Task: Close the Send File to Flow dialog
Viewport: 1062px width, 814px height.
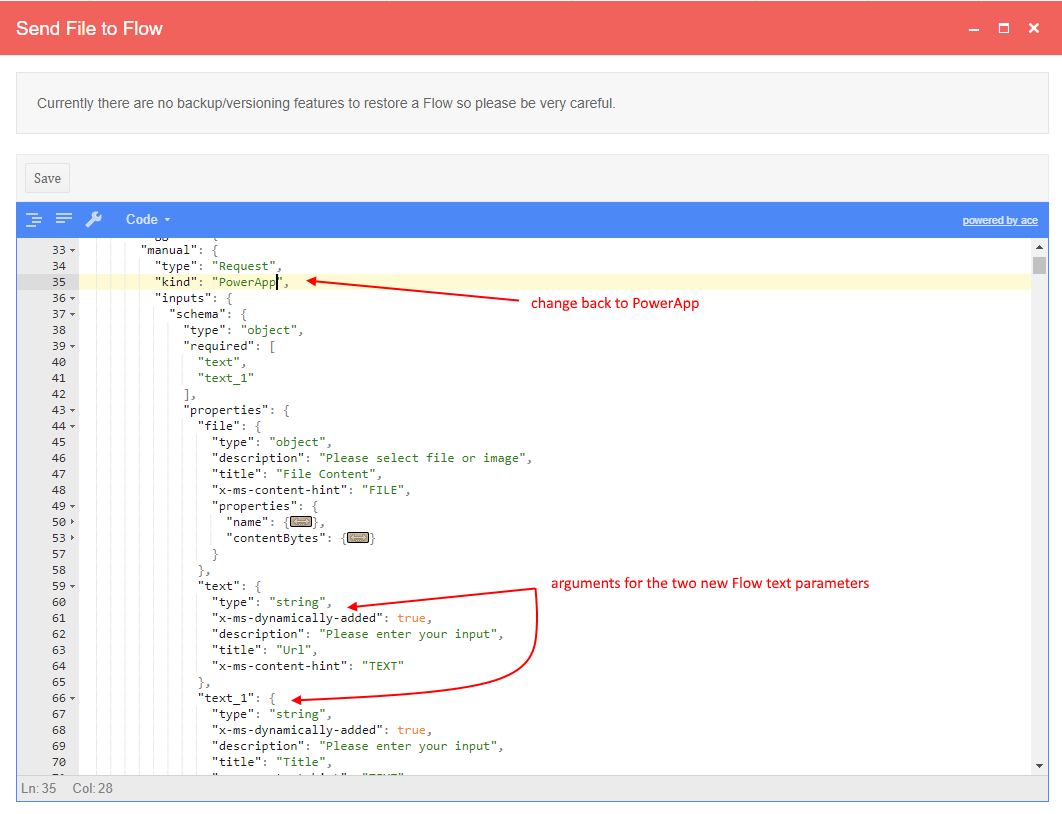Action: (x=1034, y=28)
